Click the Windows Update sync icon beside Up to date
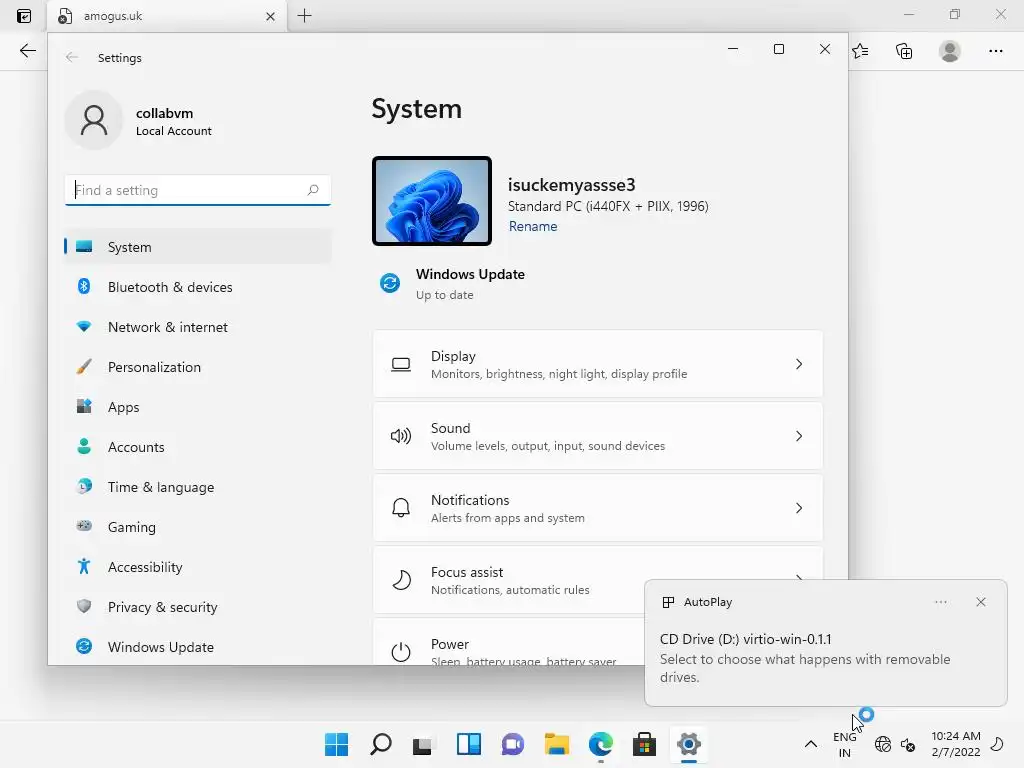Screen dimensions: 1024x768 click(x=390, y=283)
